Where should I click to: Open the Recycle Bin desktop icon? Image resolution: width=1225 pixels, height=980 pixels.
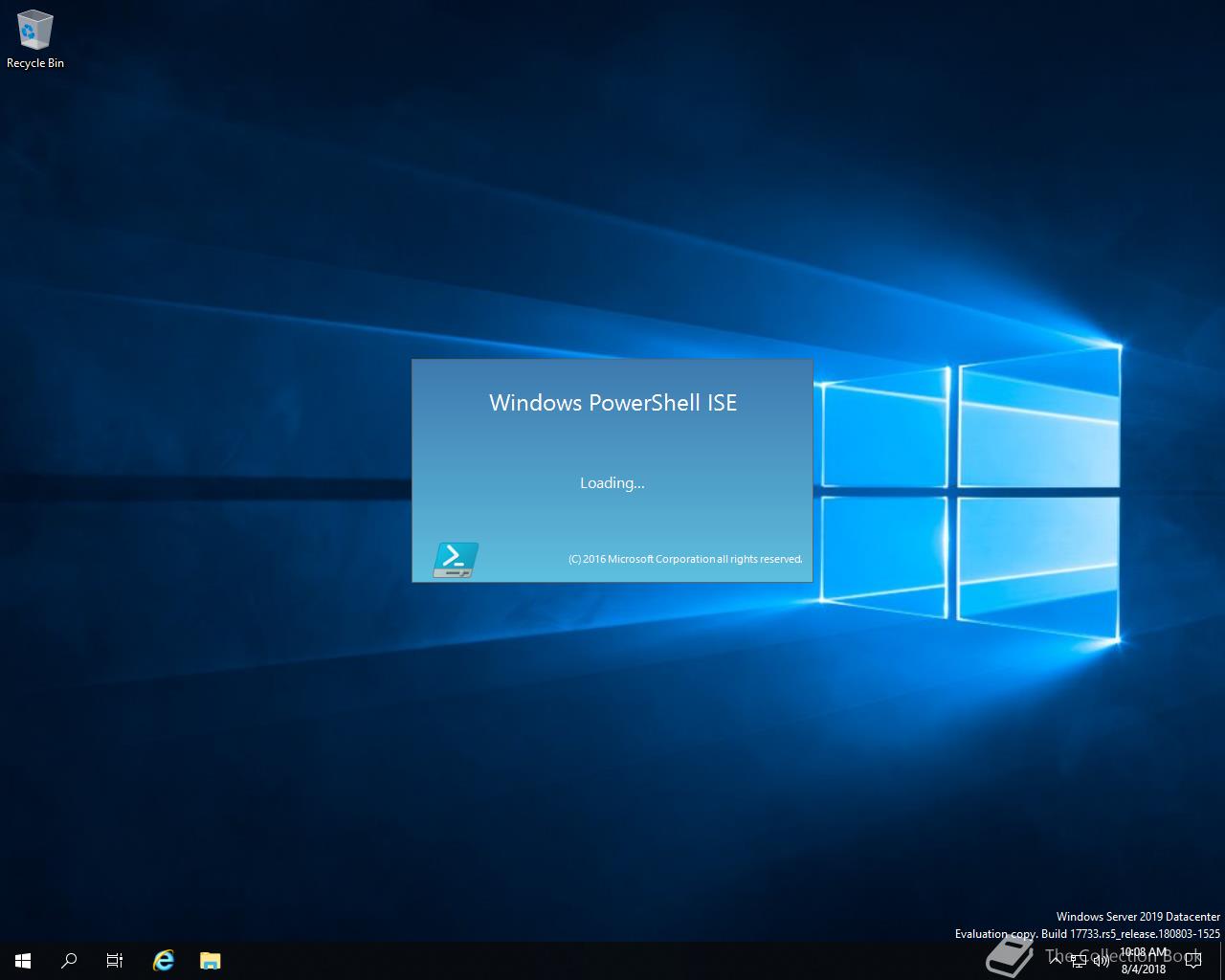coord(35,40)
